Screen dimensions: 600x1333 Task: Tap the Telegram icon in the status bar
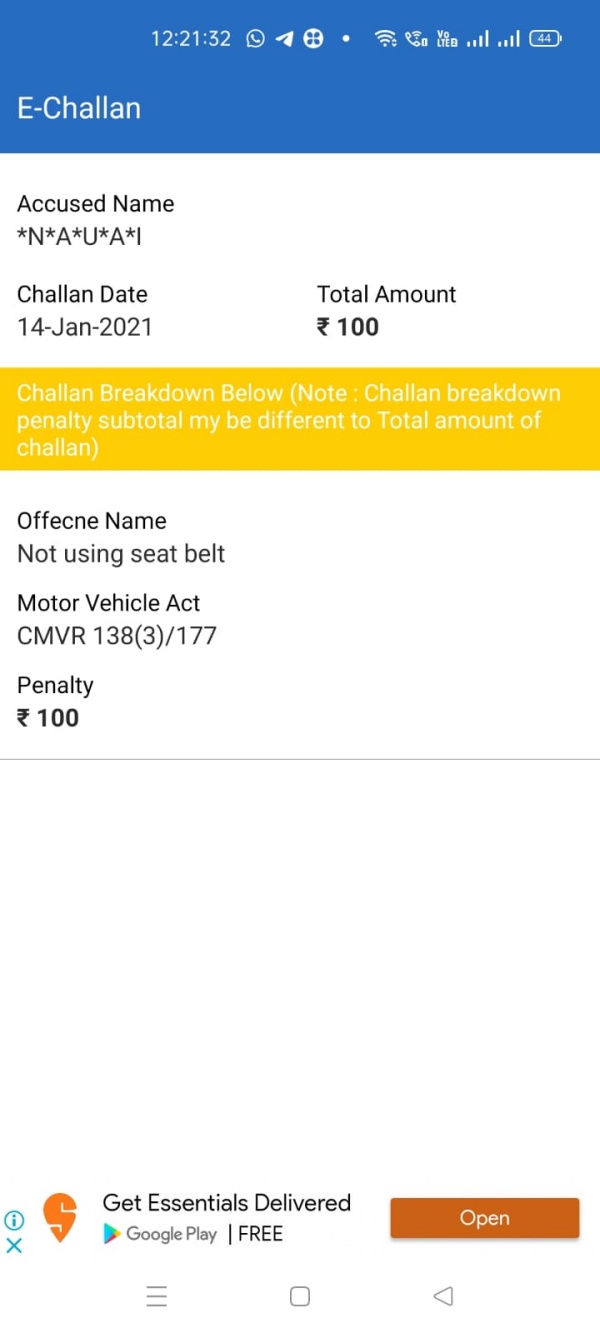pos(284,38)
